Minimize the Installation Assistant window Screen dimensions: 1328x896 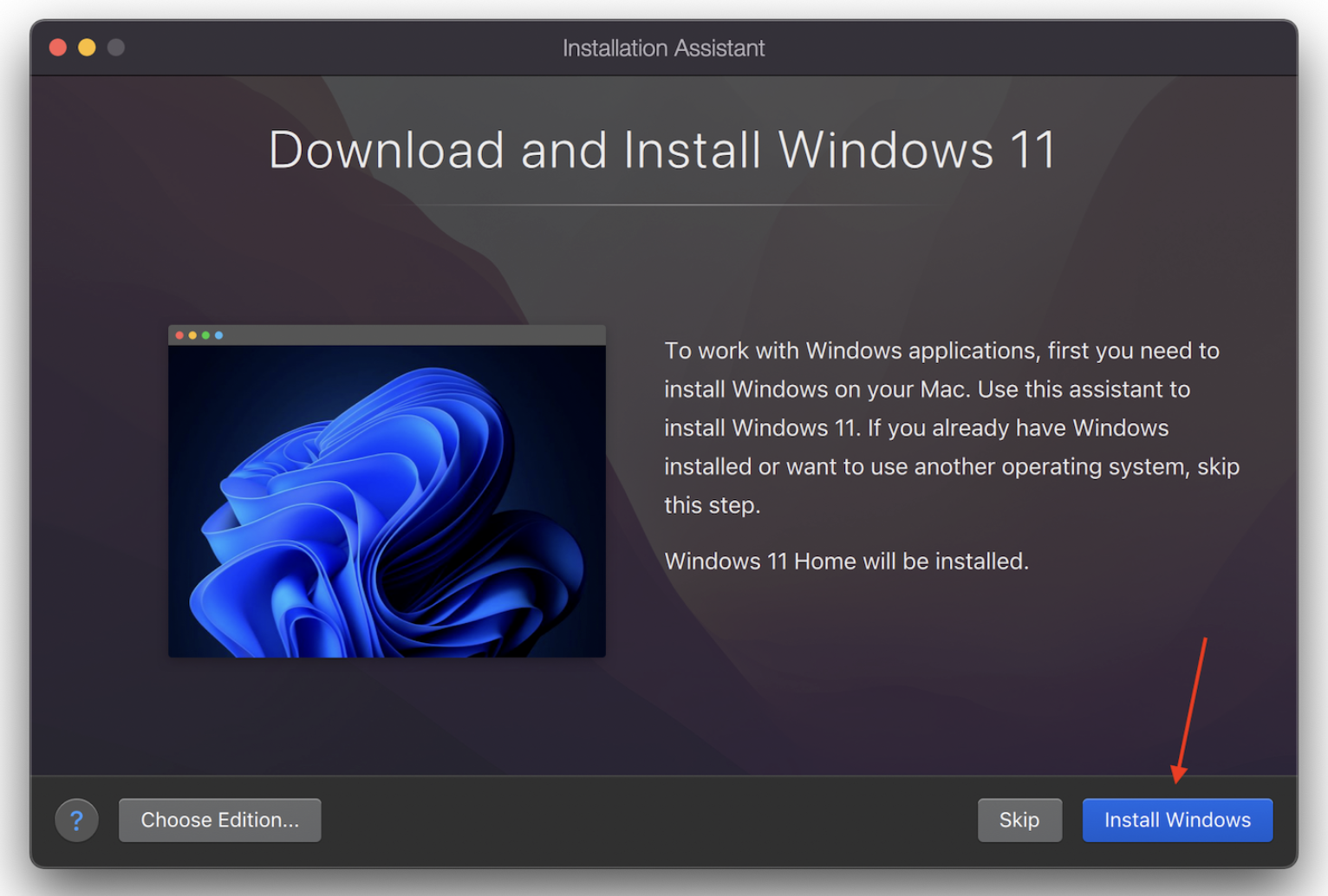[x=87, y=48]
